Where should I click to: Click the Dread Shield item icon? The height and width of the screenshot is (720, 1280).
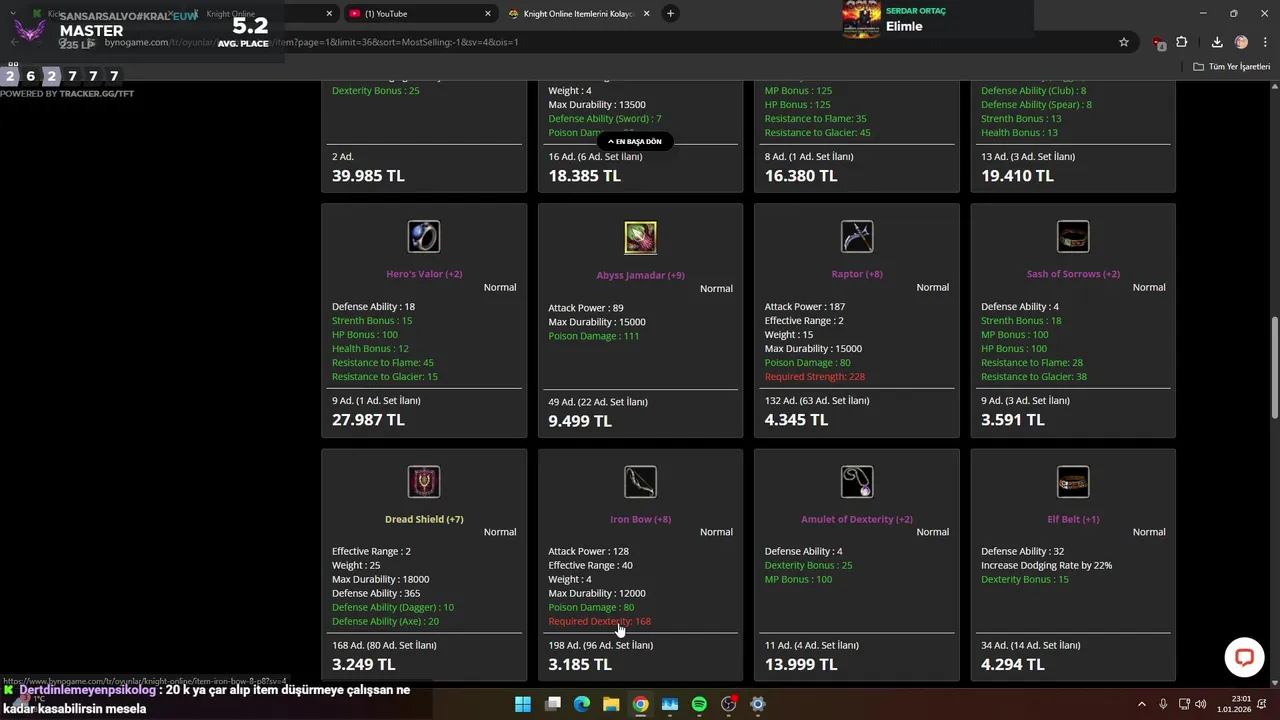[x=424, y=482]
